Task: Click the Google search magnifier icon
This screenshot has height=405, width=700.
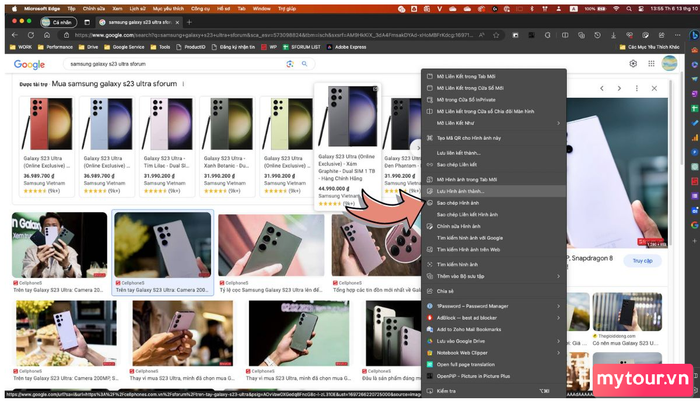Action: (x=304, y=64)
